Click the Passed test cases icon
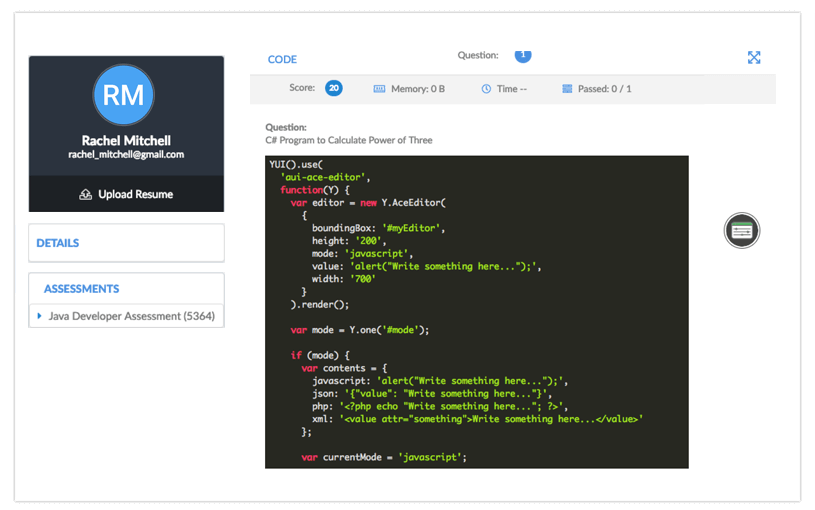The height and width of the screenshot is (510, 815). pyautogui.click(x=567, y=89)
